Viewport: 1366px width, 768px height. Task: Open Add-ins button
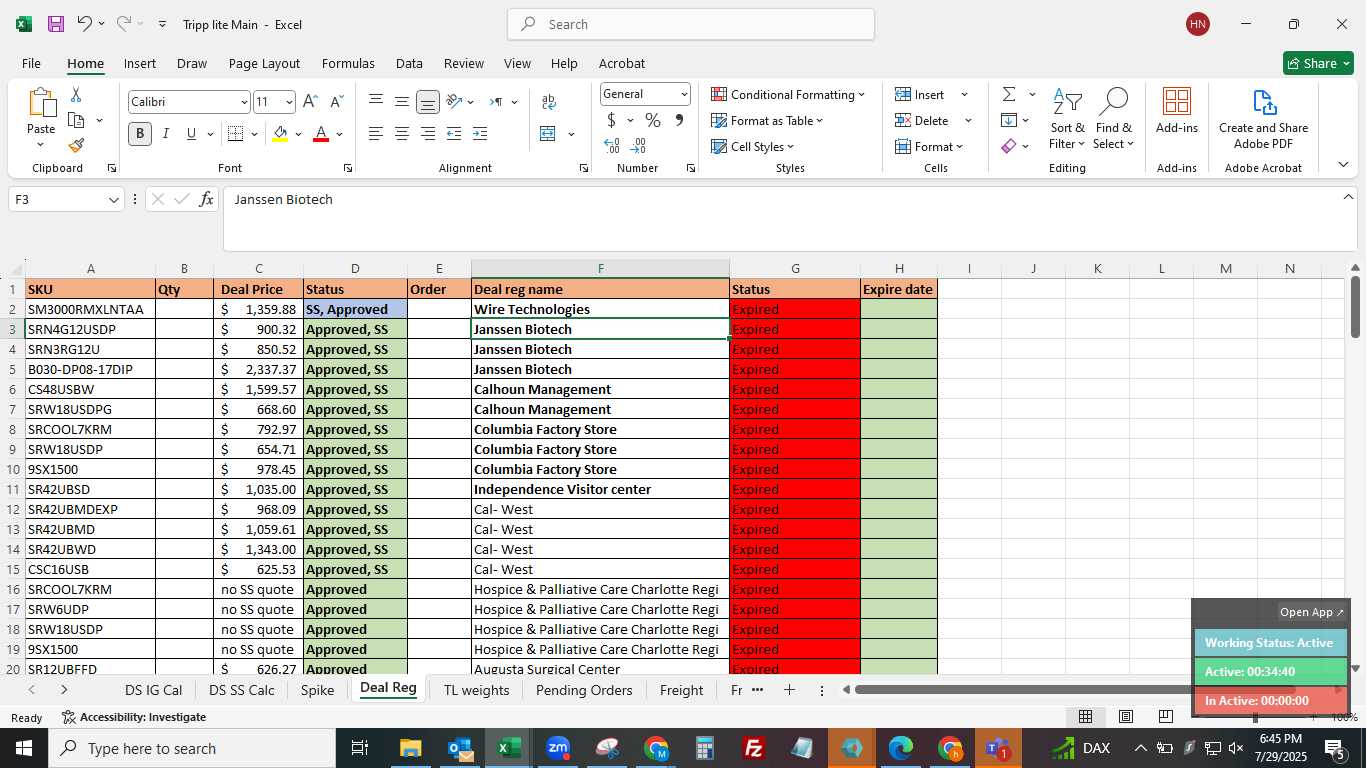coord(1177,111)
